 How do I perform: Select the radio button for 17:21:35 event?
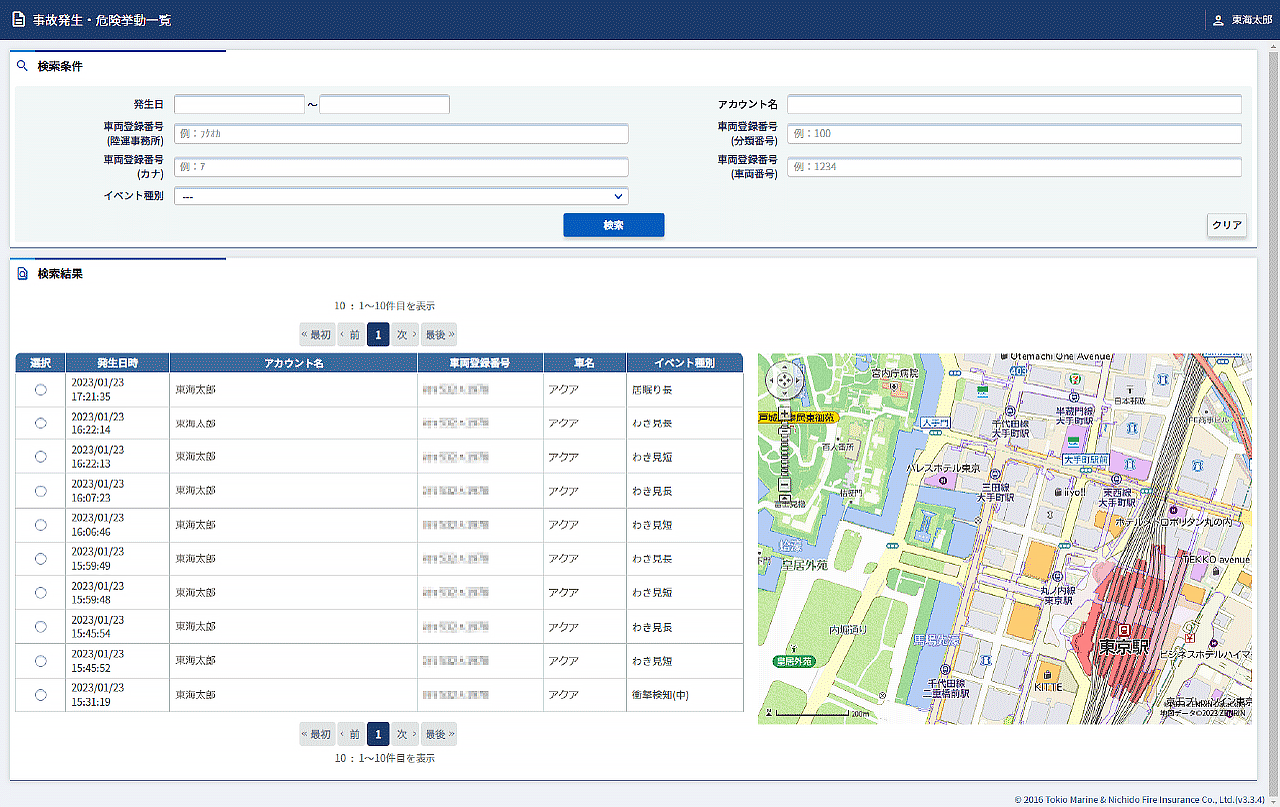(x=41, y=390)
